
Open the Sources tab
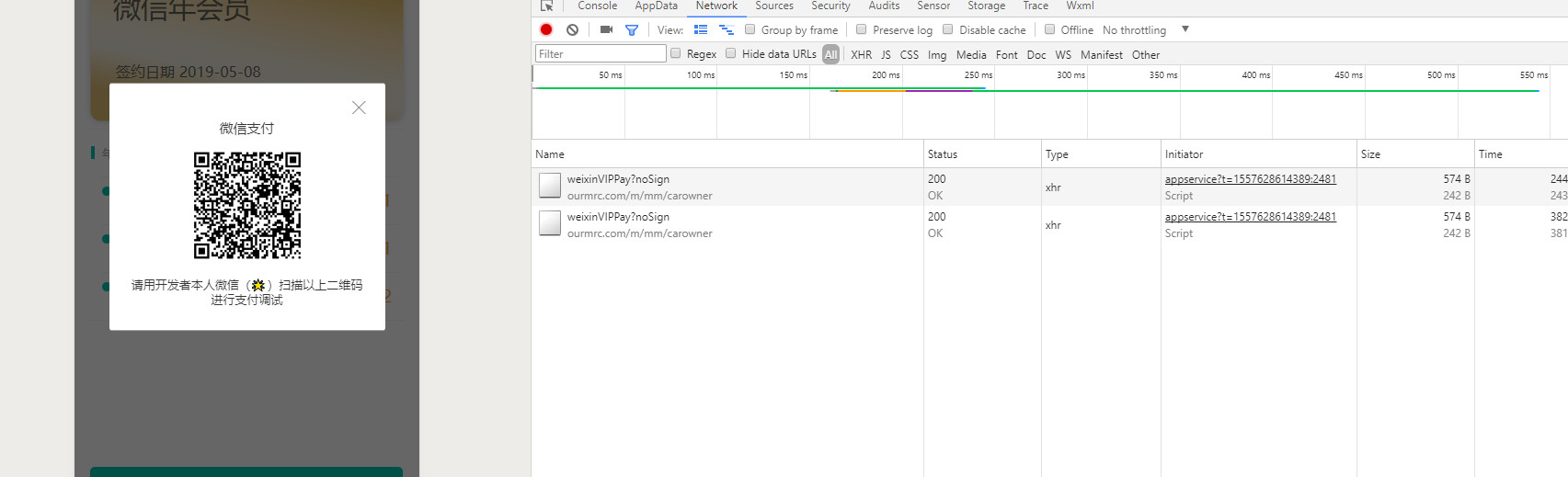click(x=774, y=6)
